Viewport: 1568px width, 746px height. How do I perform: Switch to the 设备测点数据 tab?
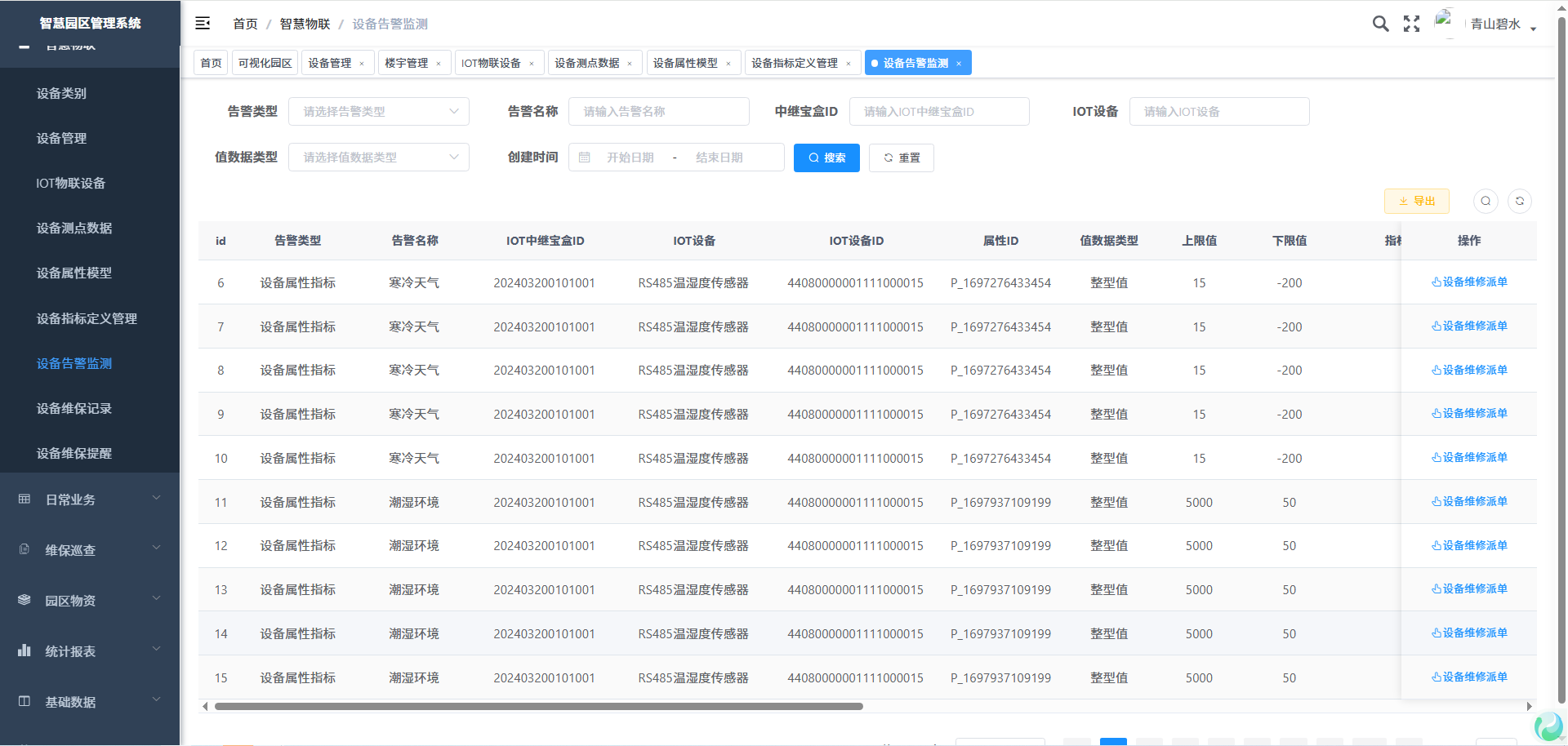click(x=586, y=63)
